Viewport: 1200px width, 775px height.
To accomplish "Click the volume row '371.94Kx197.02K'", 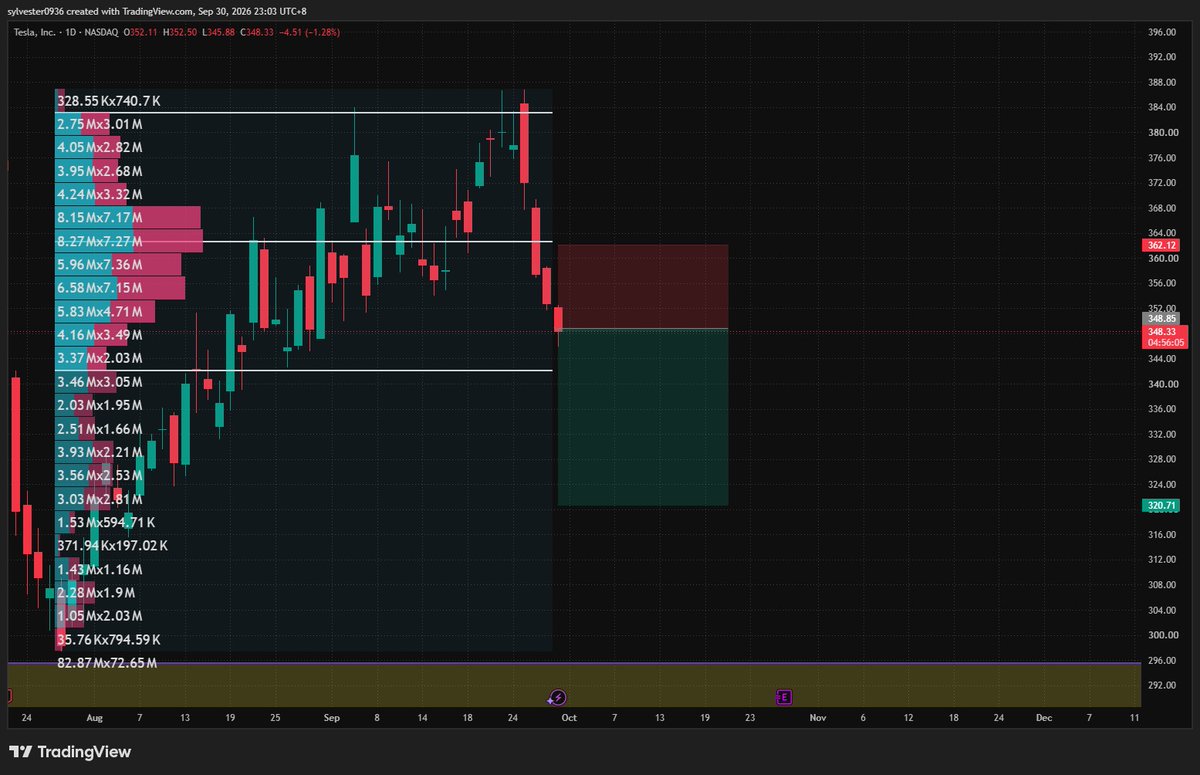I will tap(112, 546).
